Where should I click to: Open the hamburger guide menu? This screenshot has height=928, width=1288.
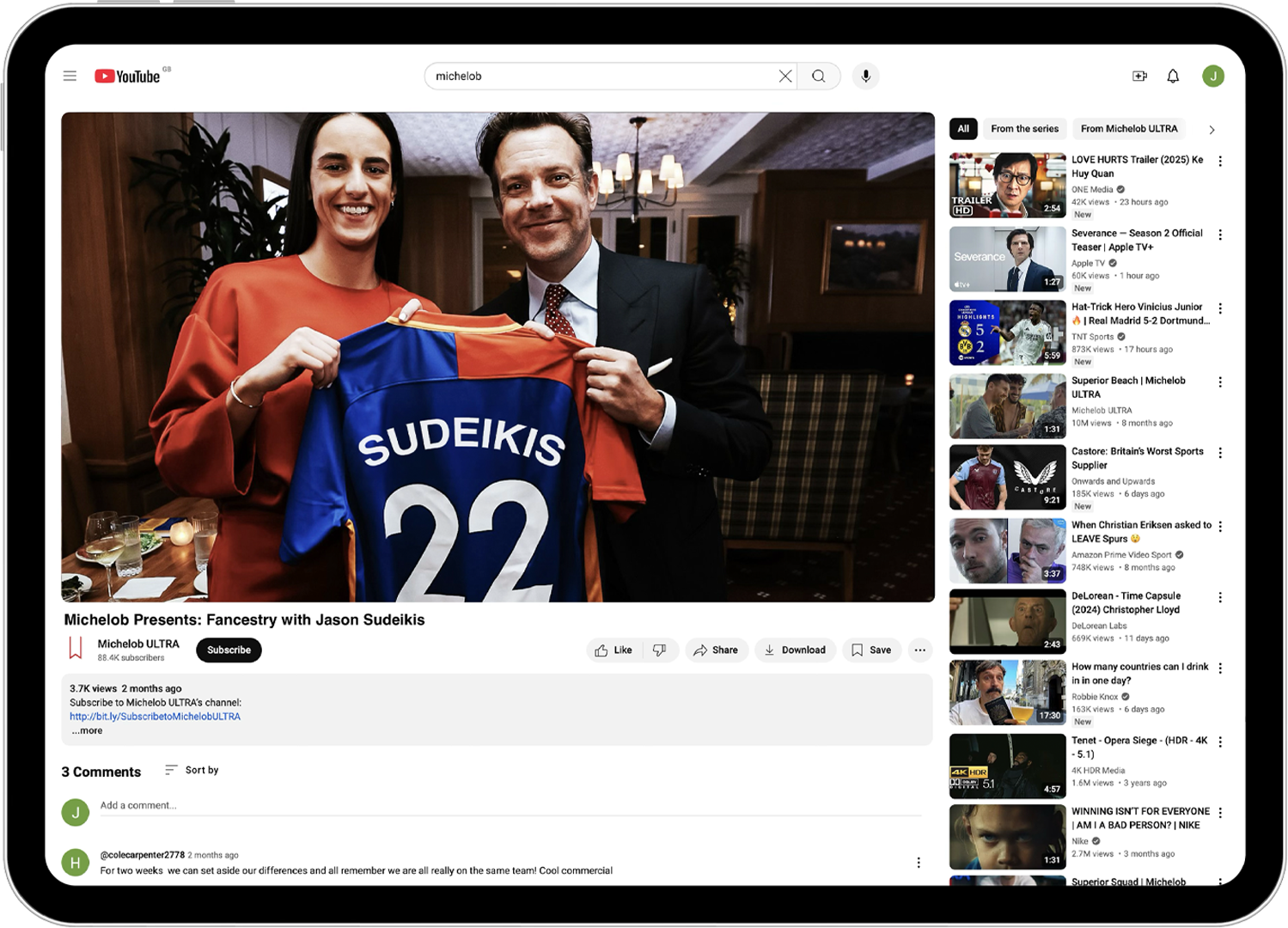tap(70, 76)
